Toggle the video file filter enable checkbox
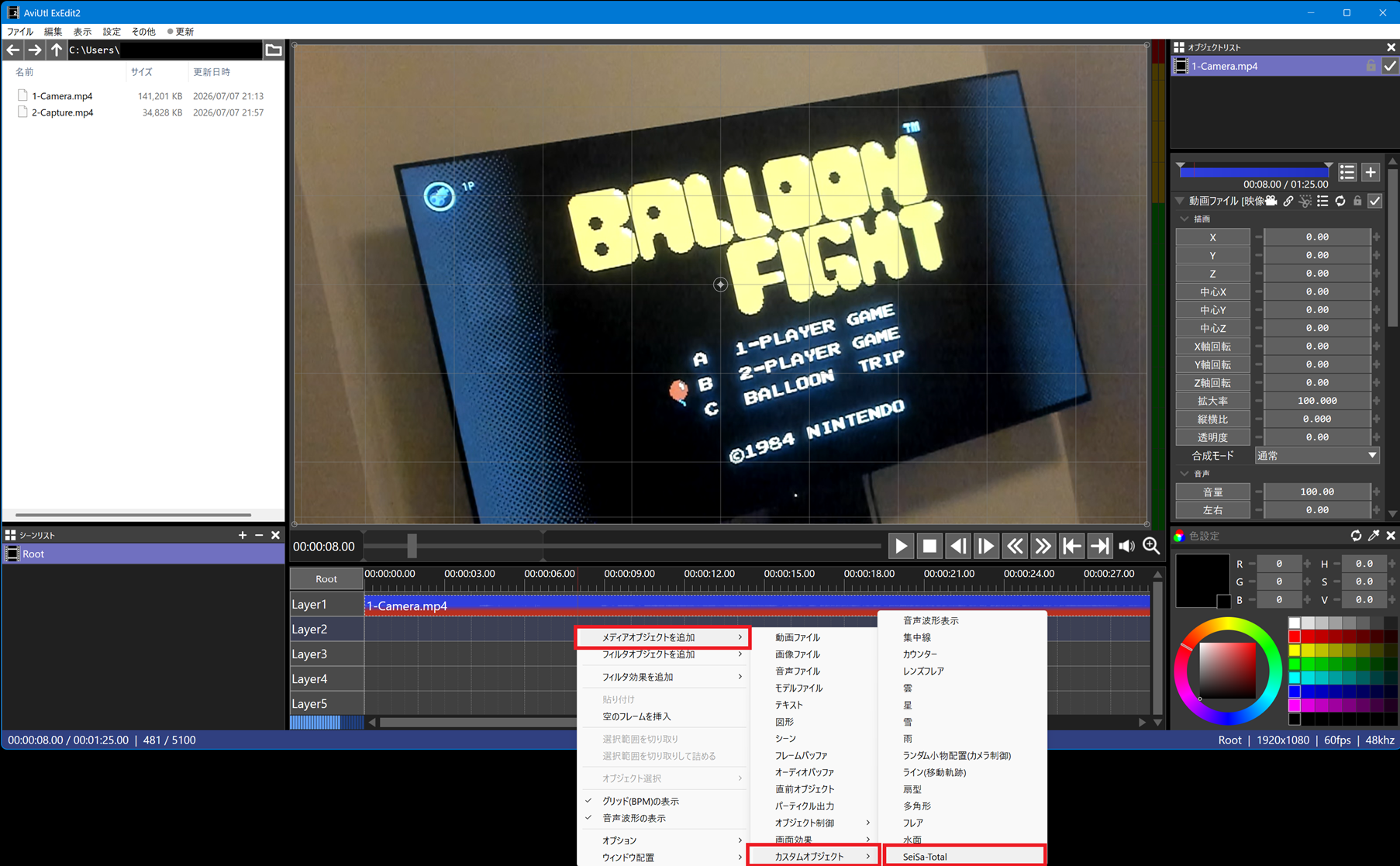This screenshot has width=1400, height=866. click(x=1375, y=202)
